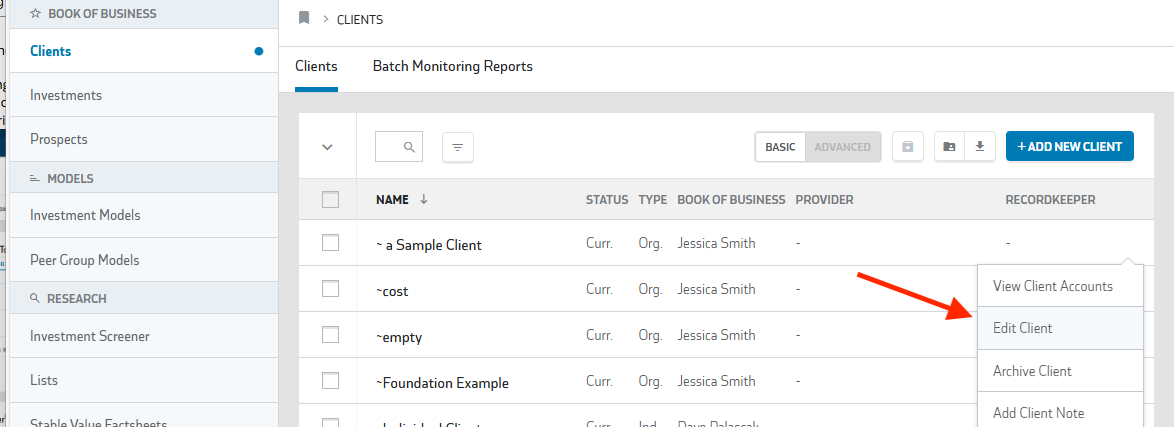Click the search magnifier icon
Viewport: 1174px width, 427px height.
pyautogui.click(x=409, y=147)
